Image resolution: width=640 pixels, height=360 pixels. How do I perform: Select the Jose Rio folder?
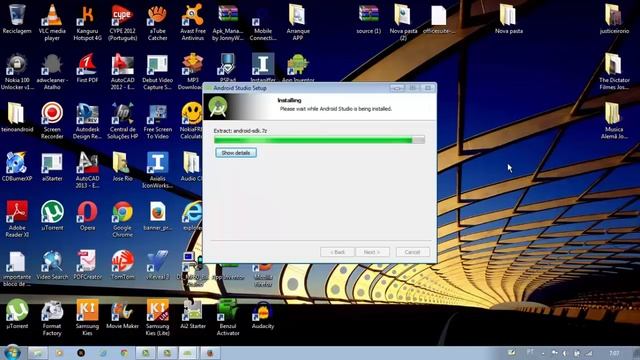[x=122, y=167]
